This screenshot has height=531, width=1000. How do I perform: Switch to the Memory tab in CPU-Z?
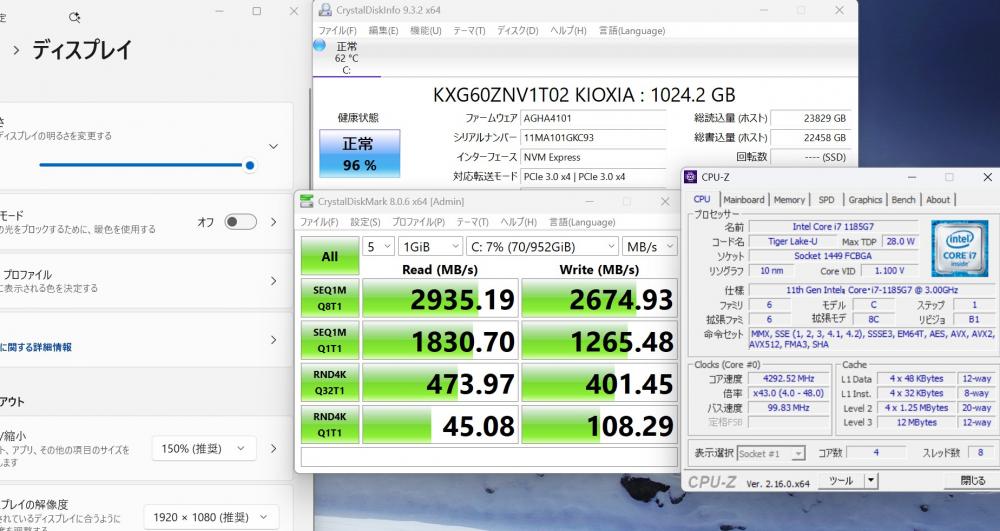[x=789, y=200]
